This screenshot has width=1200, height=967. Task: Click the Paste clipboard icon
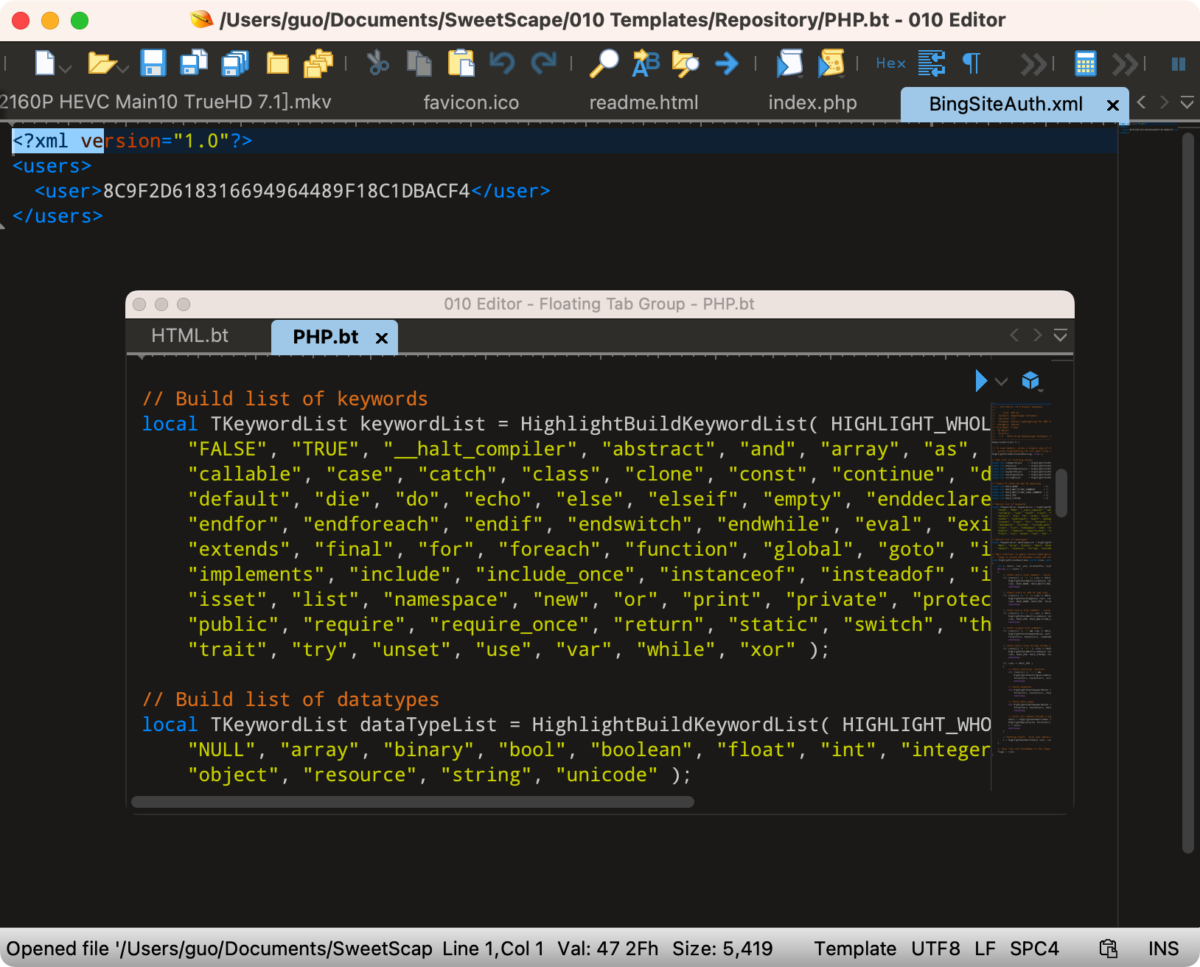(x=461, y=63)
